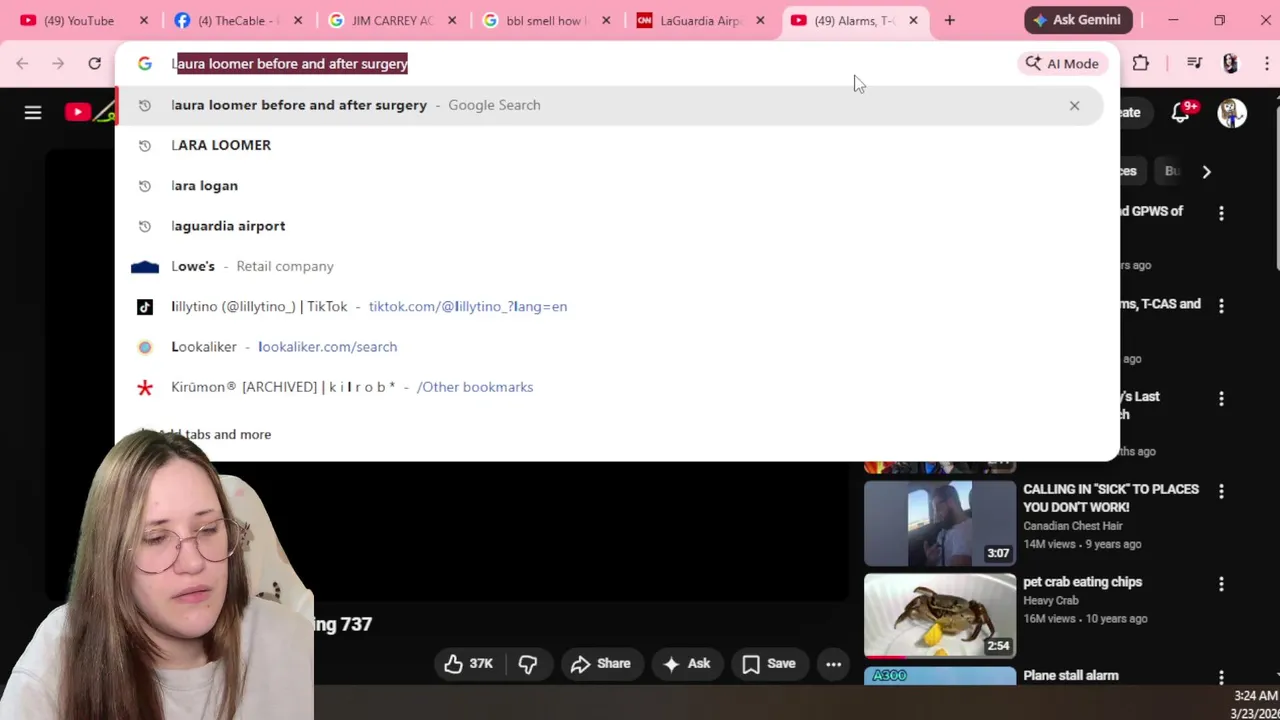Viewport: 1280px width, 720px height.
Task: Select the Lowe's Retail company suggestion
Action: [x=610, y=266]
